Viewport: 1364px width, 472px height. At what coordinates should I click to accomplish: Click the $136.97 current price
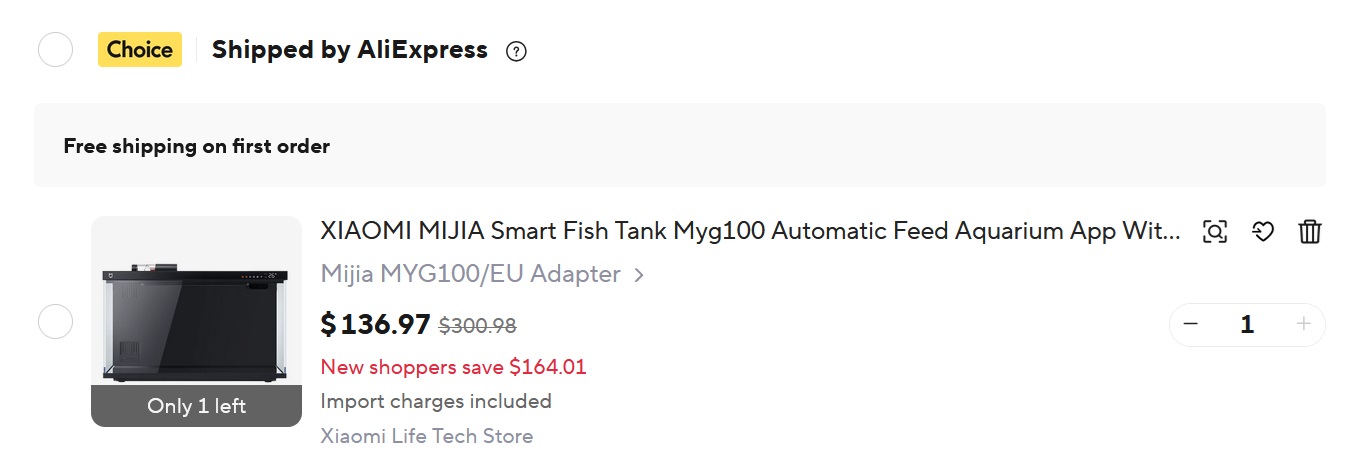[375, 324]
